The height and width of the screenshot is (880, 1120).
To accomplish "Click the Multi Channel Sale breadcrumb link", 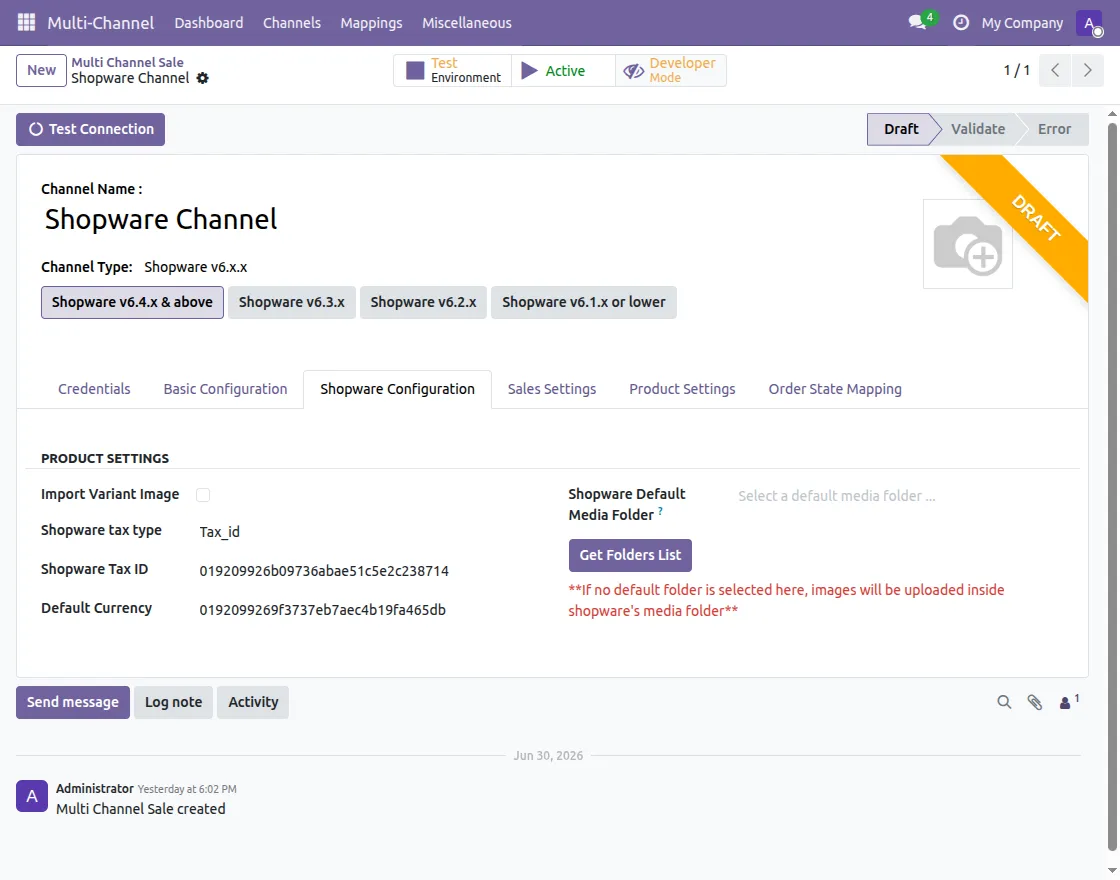I will pyautogui.click(x=127, y=62).
